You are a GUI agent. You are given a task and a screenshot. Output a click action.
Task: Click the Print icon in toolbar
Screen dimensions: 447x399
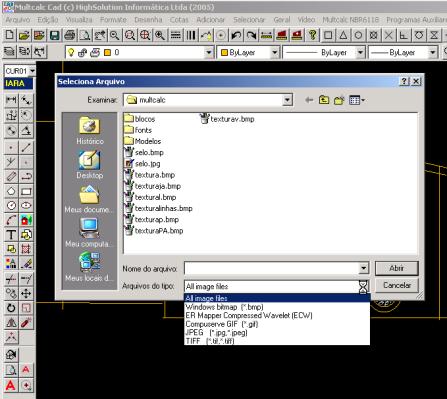(x=70, y=35)
